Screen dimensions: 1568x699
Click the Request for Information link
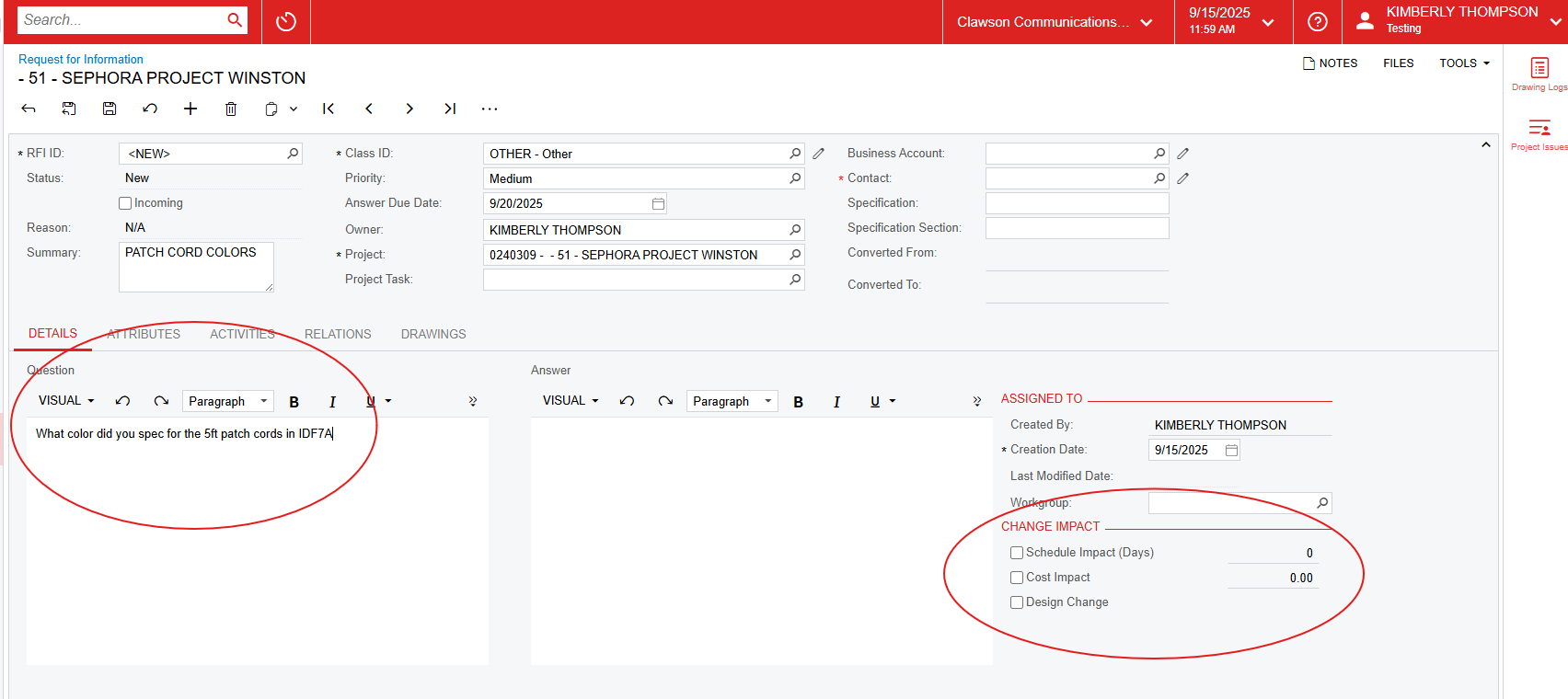[81, 59]
